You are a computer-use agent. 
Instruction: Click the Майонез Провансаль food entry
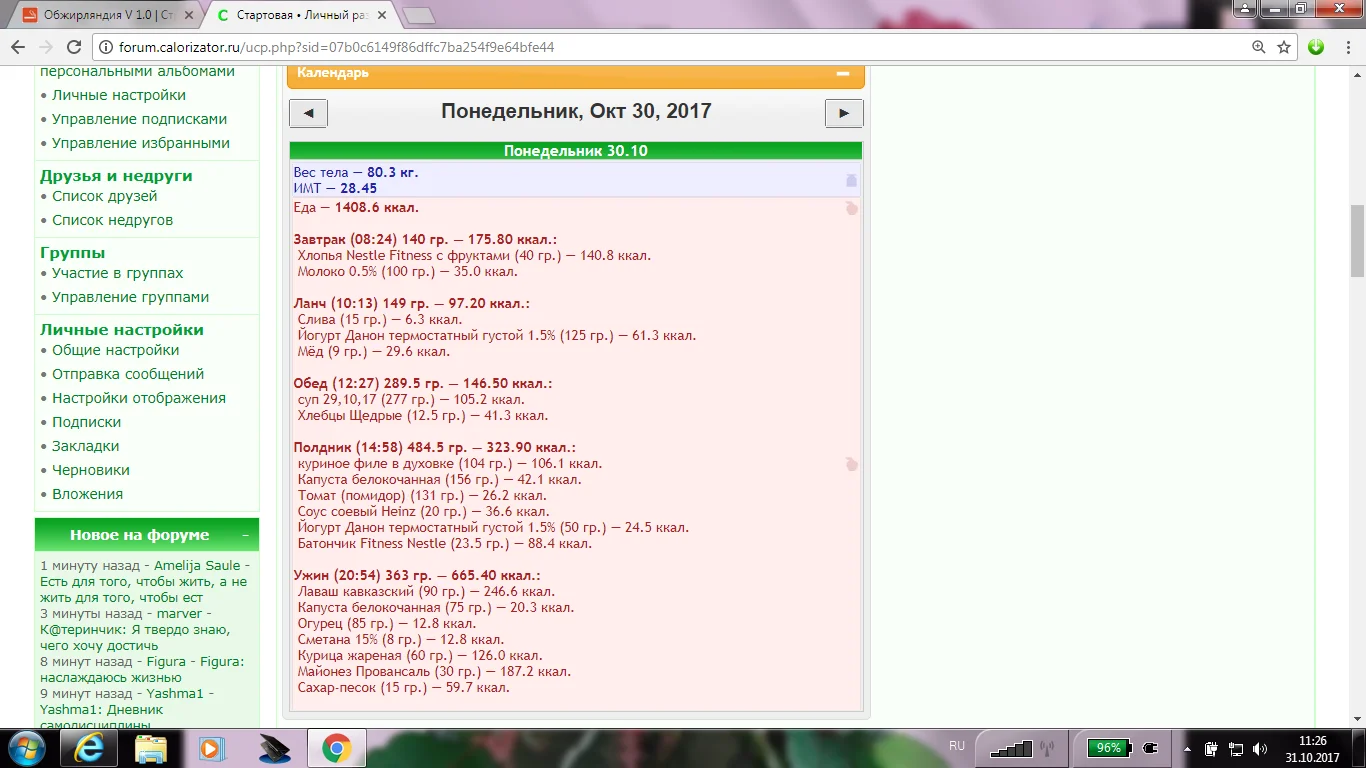click(434, 672)
